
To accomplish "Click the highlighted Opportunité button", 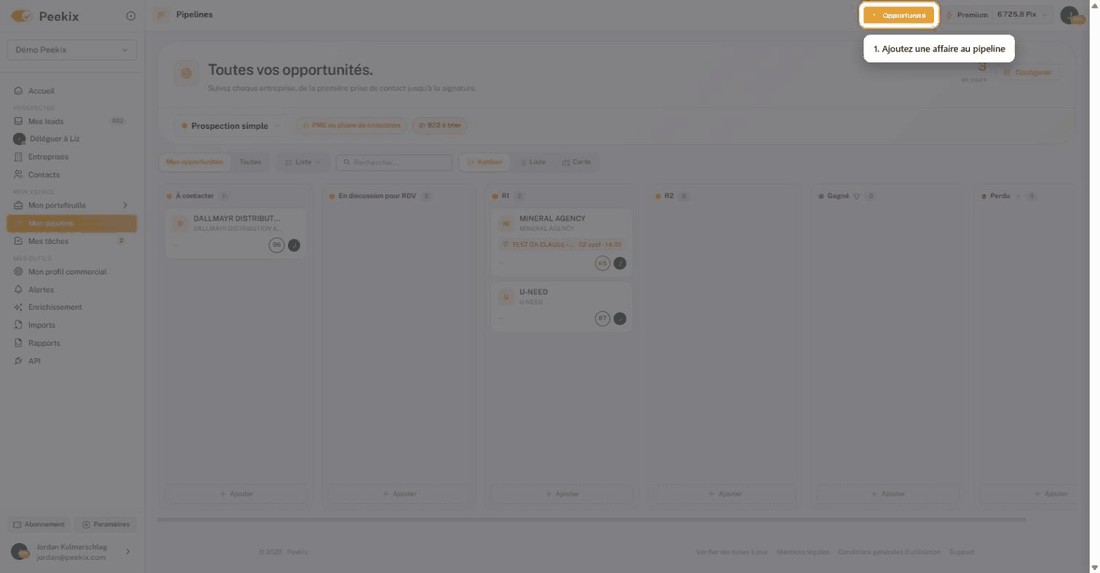I will pos(899,15).
